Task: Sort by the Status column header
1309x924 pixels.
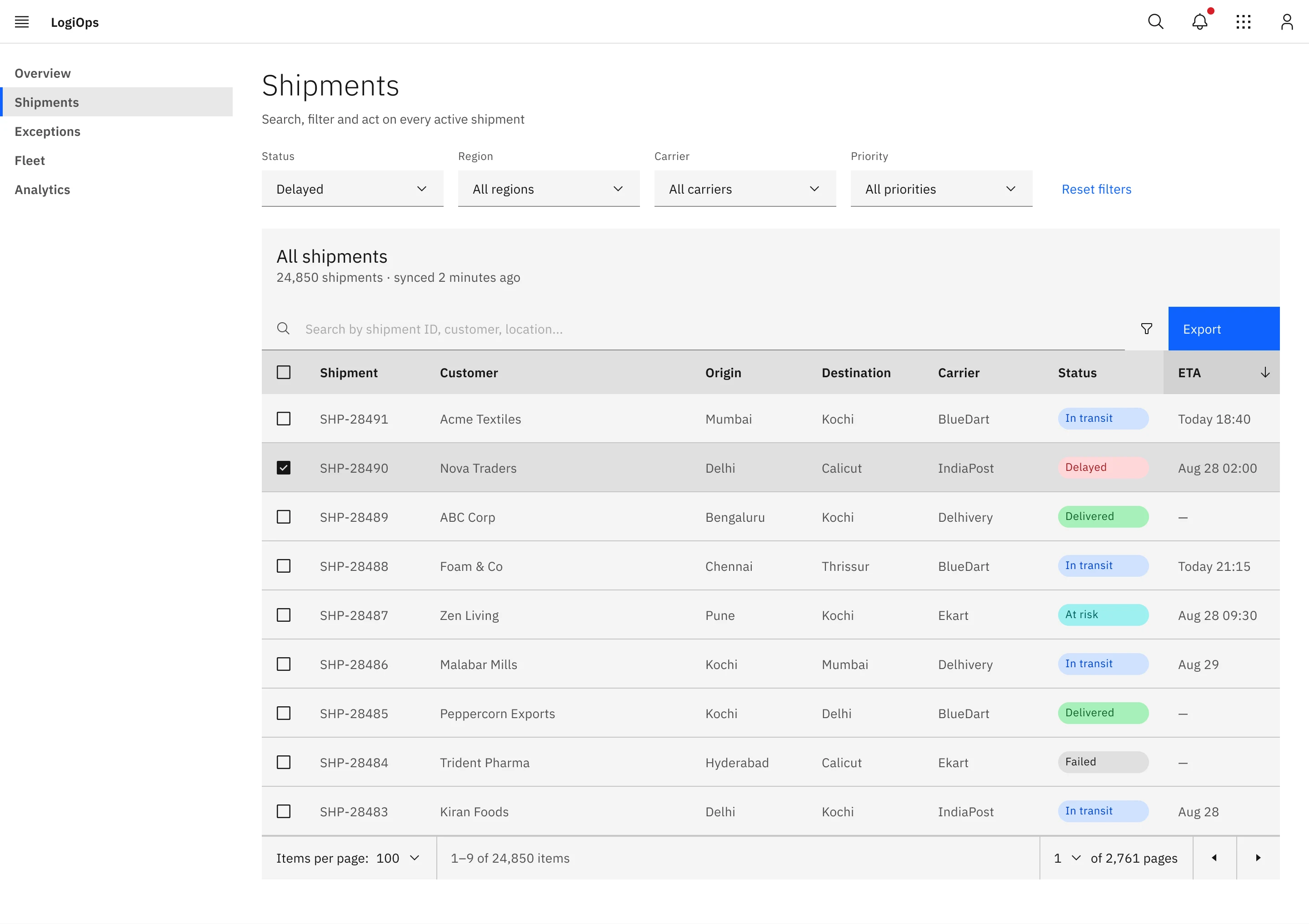Action: pos(1077,373)
